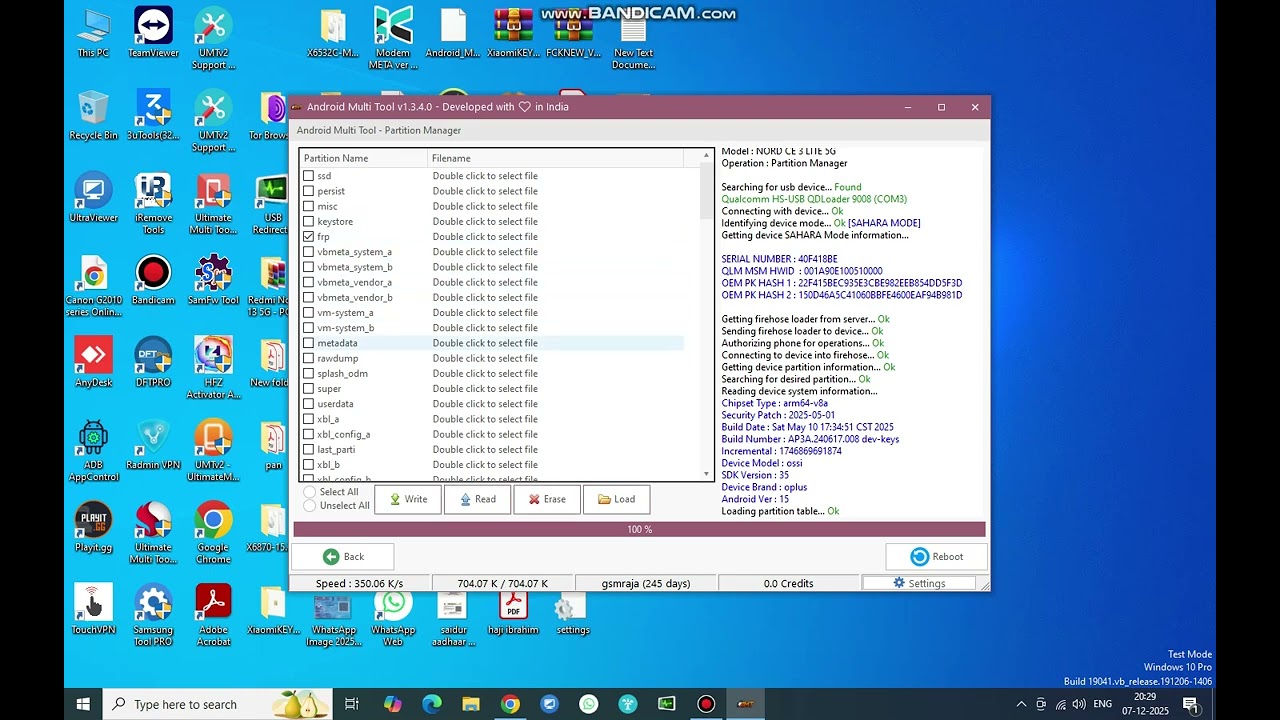Select the Radmin VPN desktop icon
The height and width of the screenshot is (720, 1280).
tap(153, 445)
